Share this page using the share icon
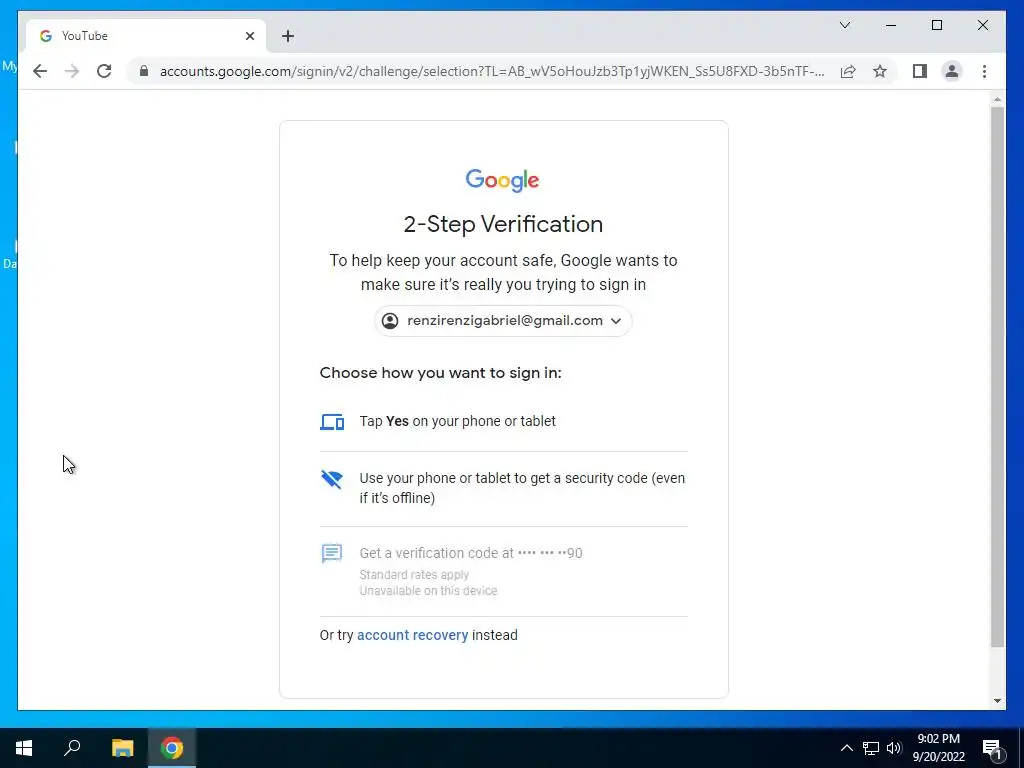1024x768 pixels. (x=848, y=71)
